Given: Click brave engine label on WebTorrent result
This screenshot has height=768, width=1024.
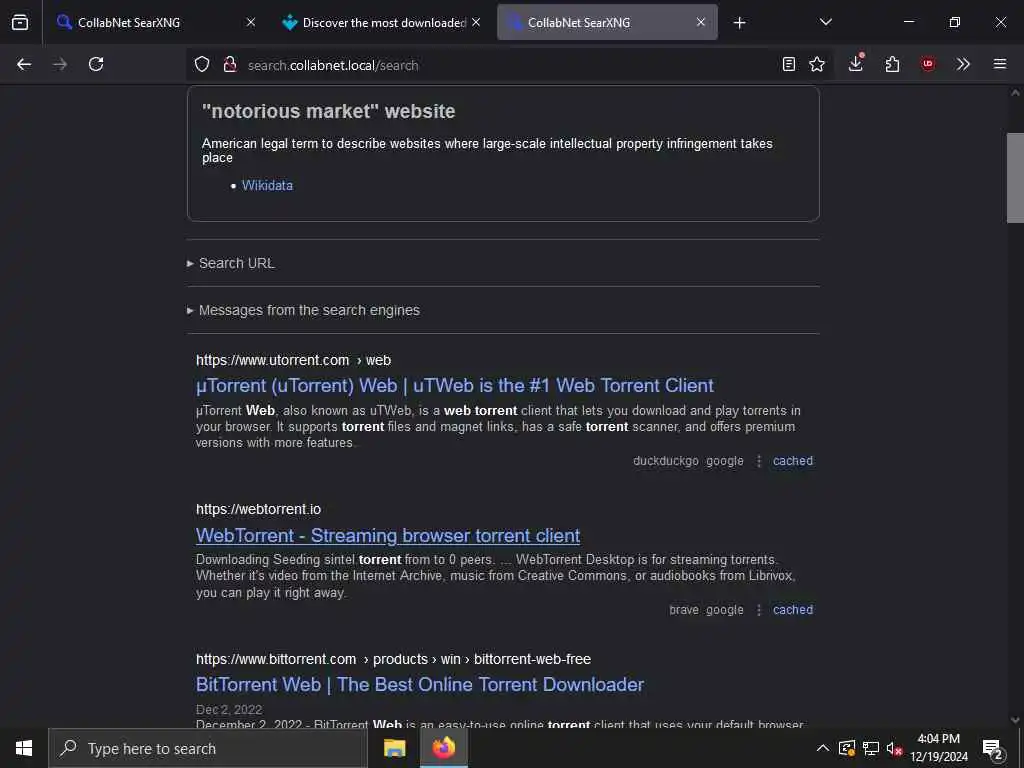Looking at the screenshot, I should [x=684, y=610].
